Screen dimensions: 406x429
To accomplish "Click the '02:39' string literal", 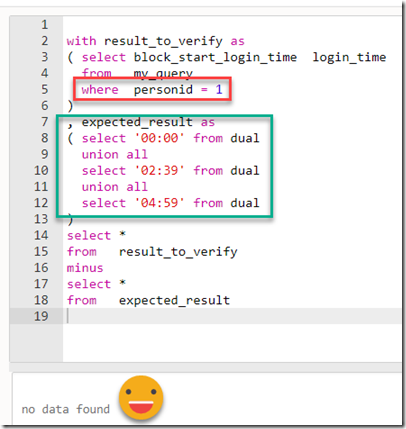I will (x=160, y=170).
